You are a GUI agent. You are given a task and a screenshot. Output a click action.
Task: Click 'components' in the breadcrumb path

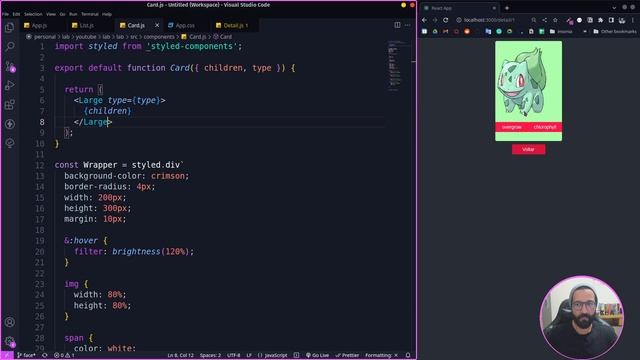pyautogui.click(x=159, y=37)
